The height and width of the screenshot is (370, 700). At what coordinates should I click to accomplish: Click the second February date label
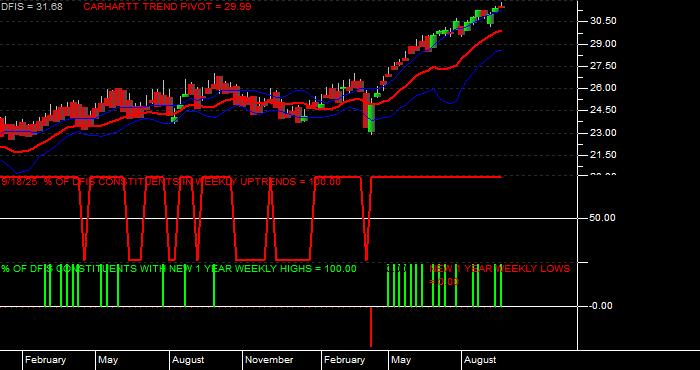click(344, 360)
